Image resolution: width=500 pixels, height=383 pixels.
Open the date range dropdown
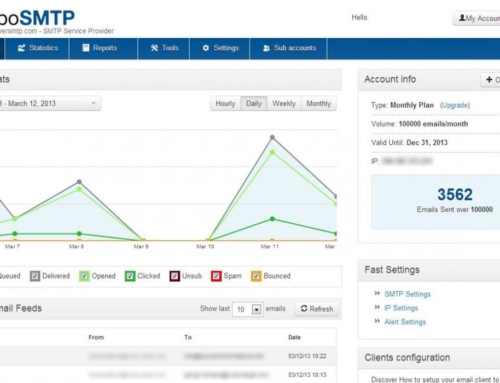click(50, 103)
